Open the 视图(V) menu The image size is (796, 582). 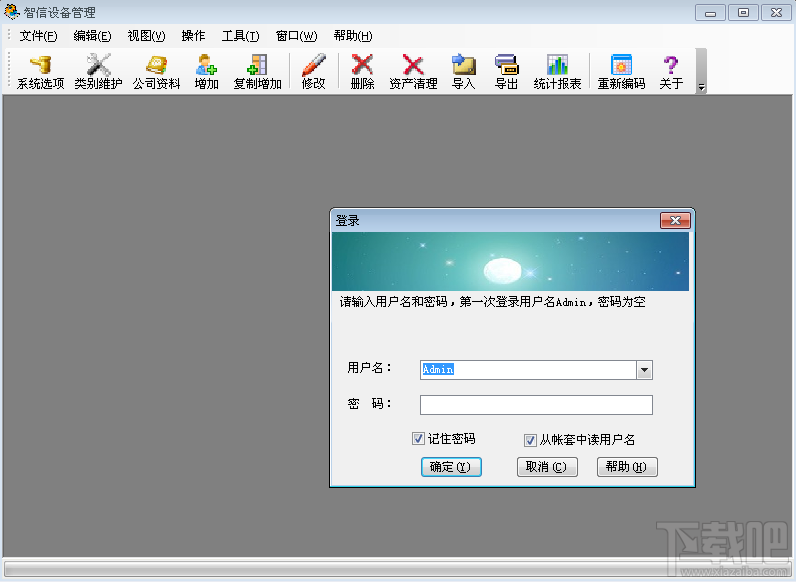tap(146, 36)
